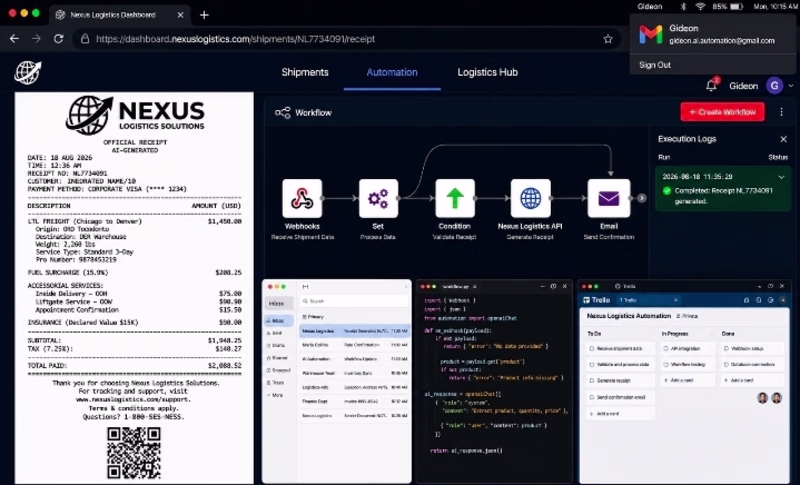This screenshot has height=485, width=800.
Task: Open the workflow three-dot options menu
Action: (x=781, y=112)
